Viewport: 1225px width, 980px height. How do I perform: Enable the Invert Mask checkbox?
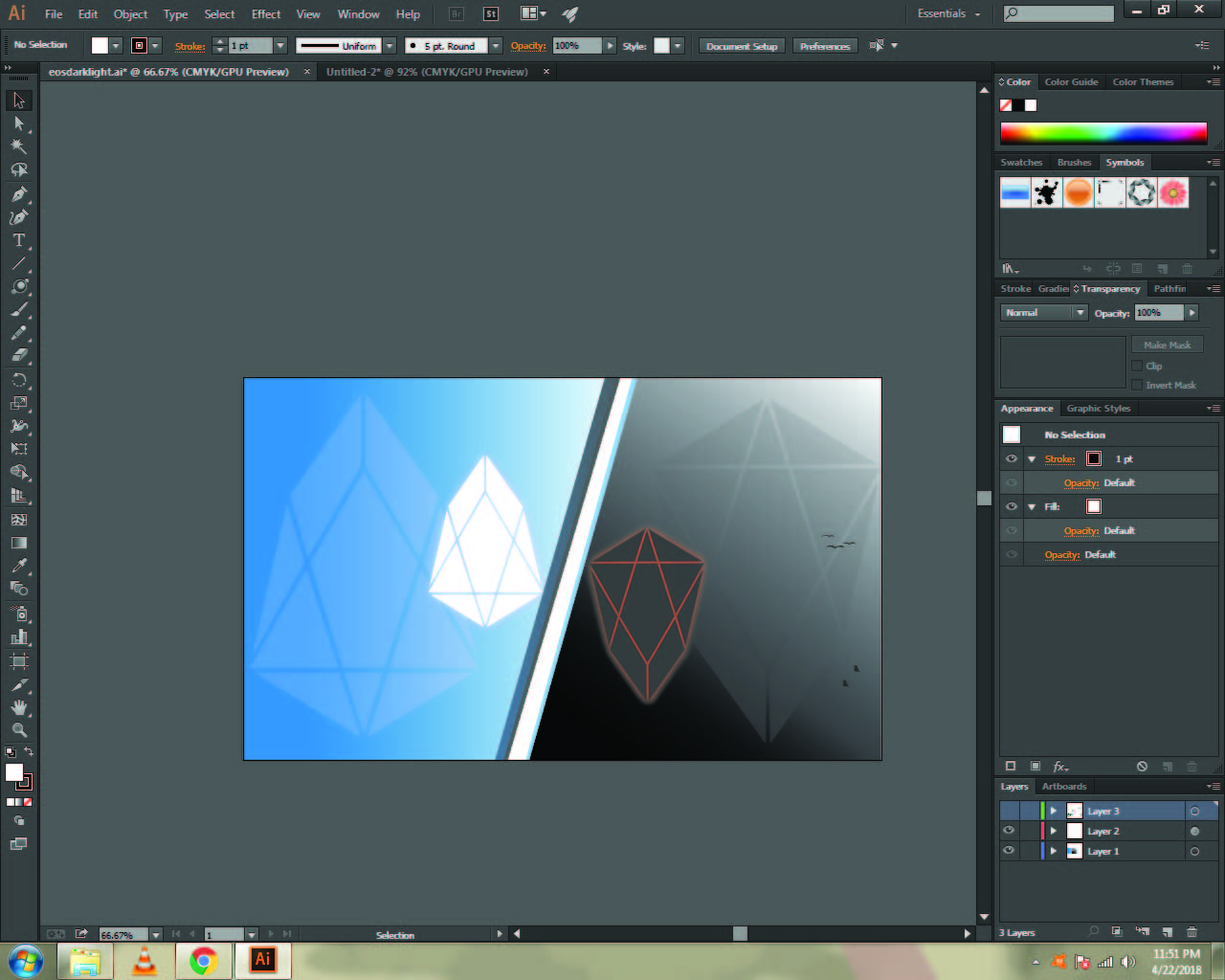click(1137, 385)
